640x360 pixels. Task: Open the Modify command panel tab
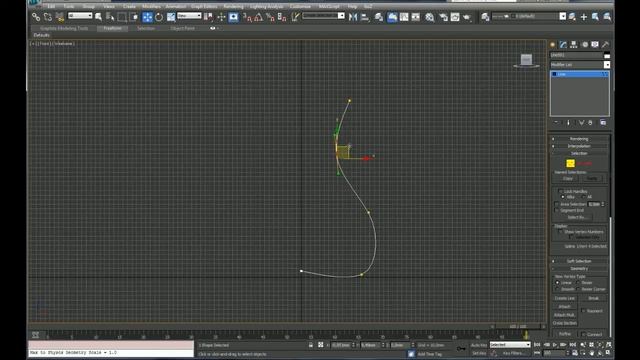[x=563, y=44]
